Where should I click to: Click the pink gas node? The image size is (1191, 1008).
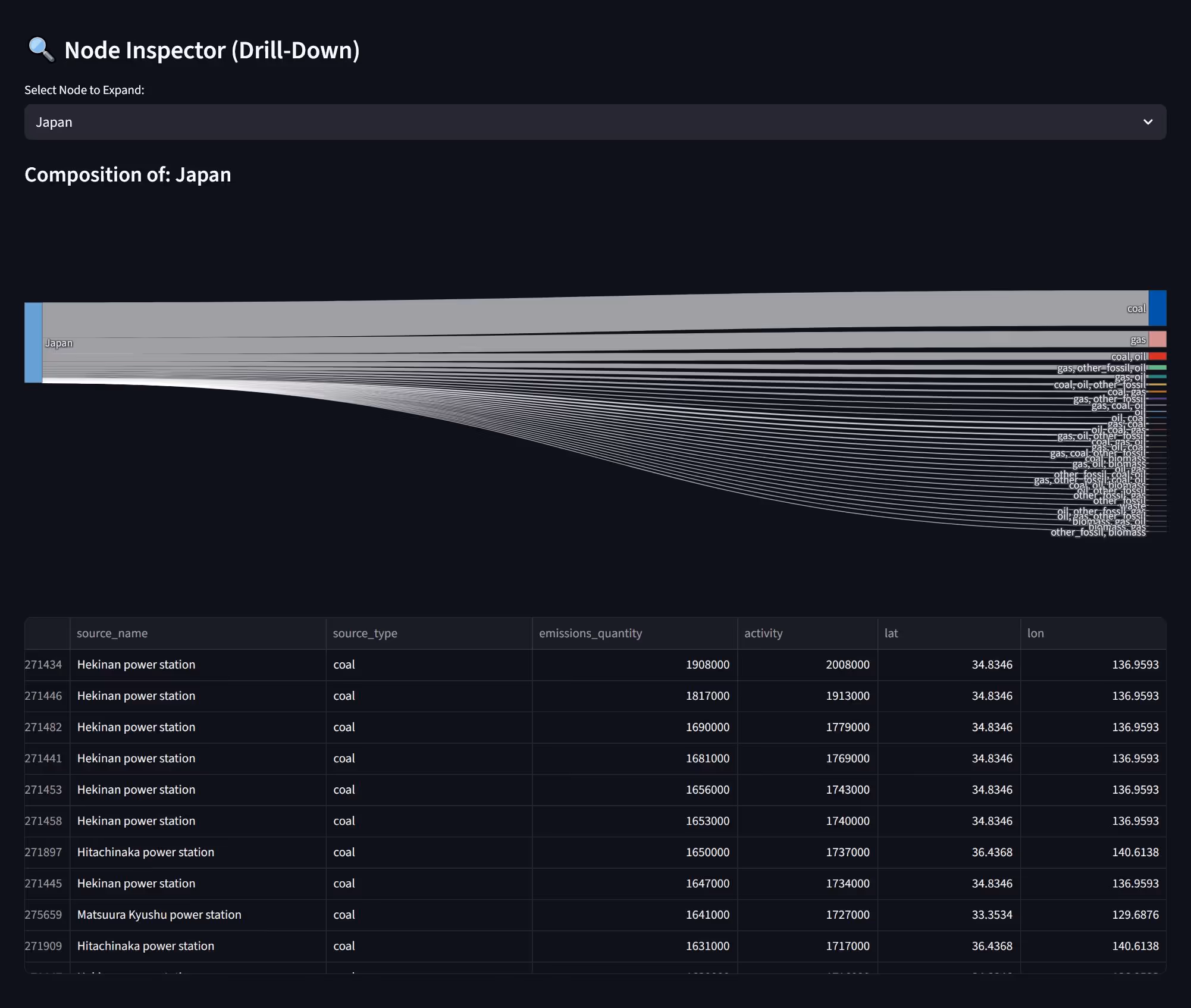tap(1157, 339)
